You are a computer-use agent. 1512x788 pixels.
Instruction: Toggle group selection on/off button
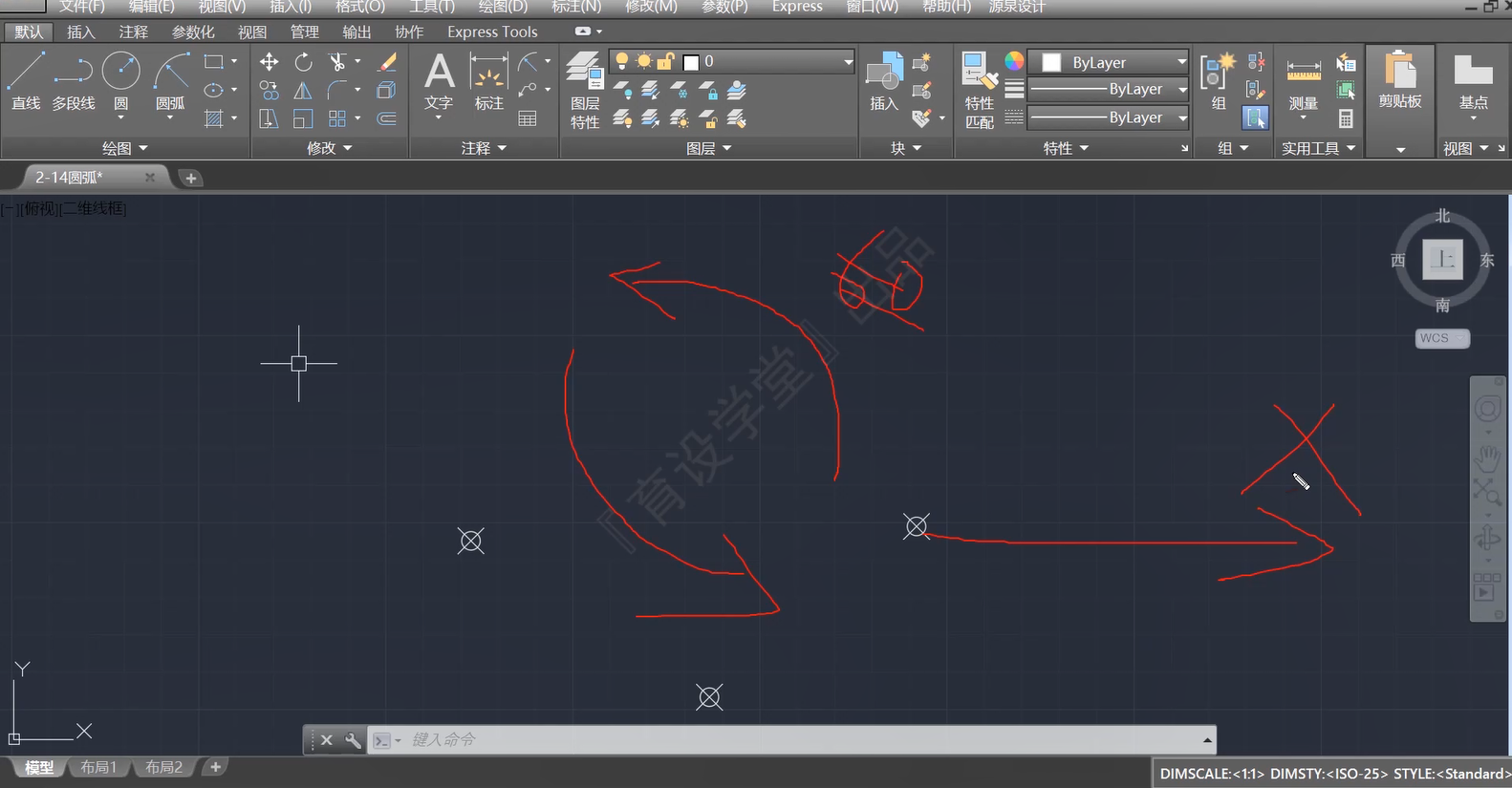click(x=1255, y=118)
